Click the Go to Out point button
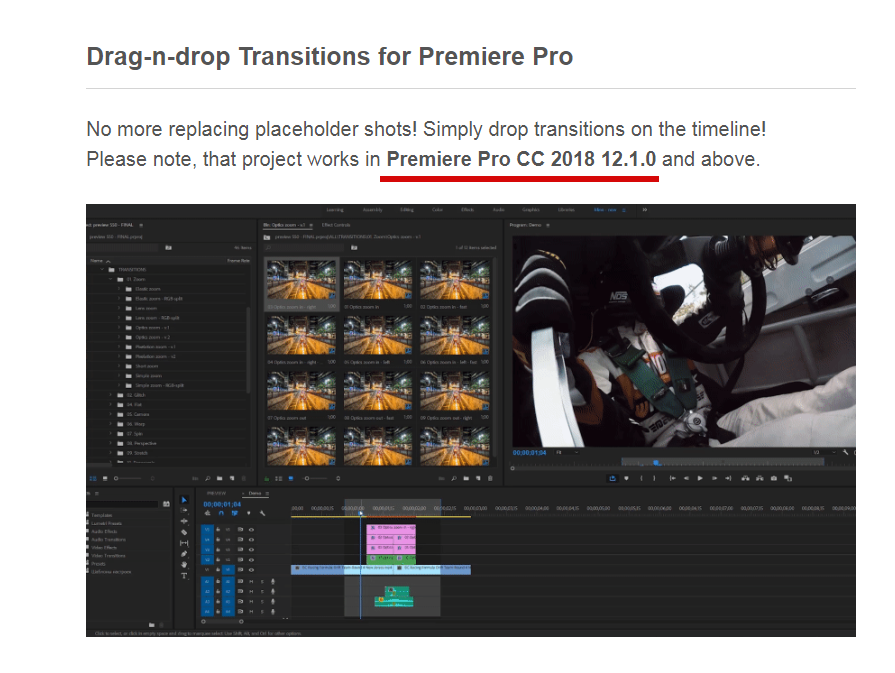Screen dimensions: 895x673 pyautogui.click(x=728, y=478)
